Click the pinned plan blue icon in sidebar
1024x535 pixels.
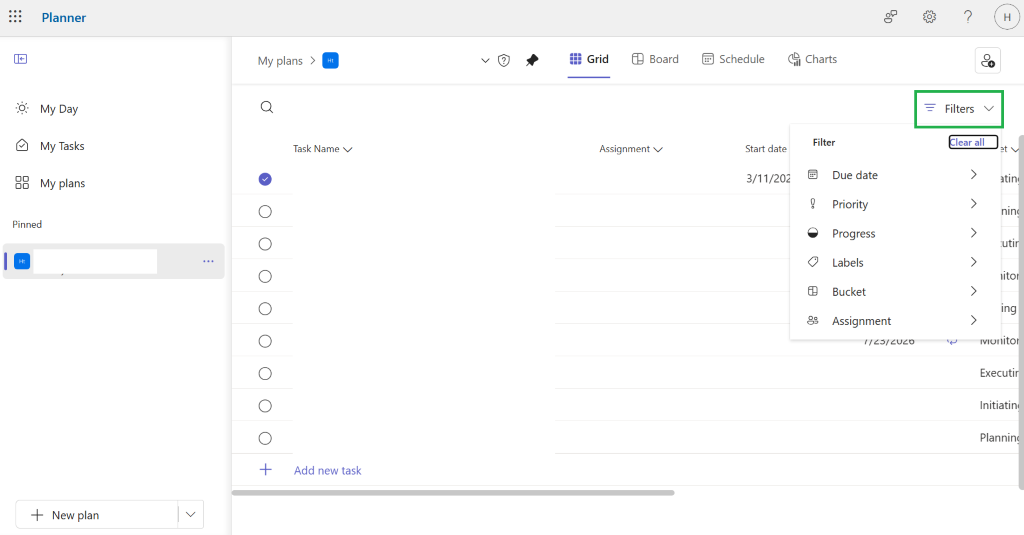coord(22,261)
